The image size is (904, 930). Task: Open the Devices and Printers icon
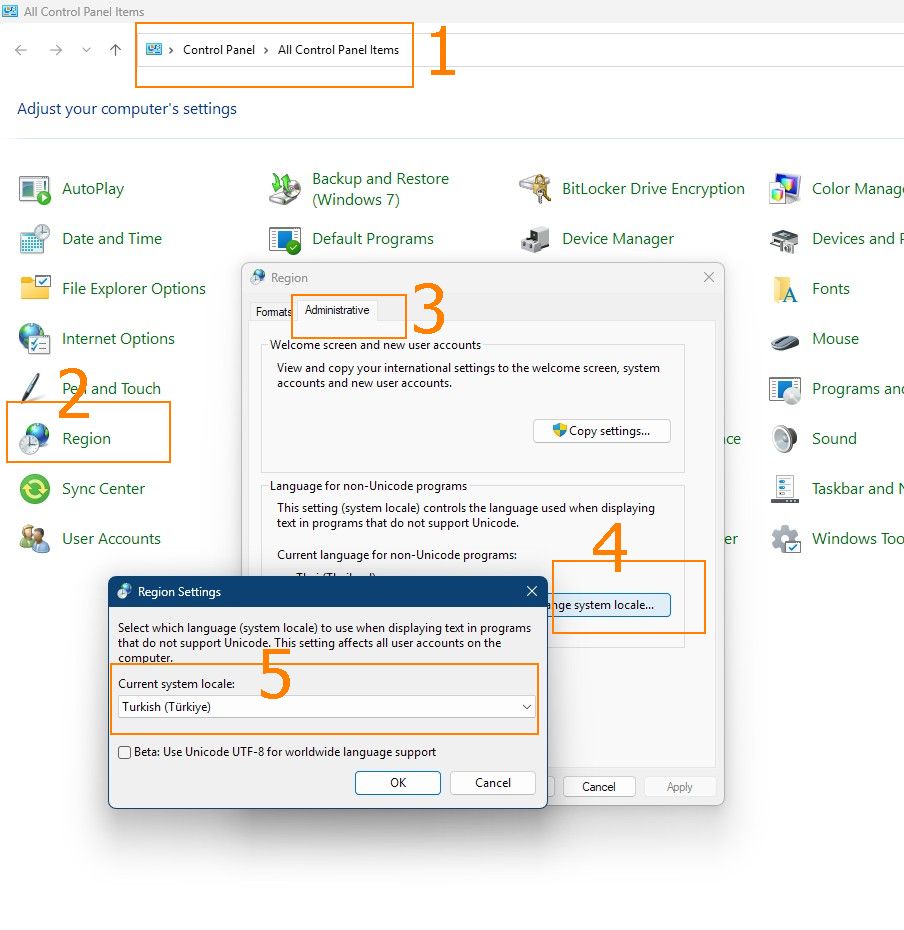pyautogui.click(x=785, y=240)
